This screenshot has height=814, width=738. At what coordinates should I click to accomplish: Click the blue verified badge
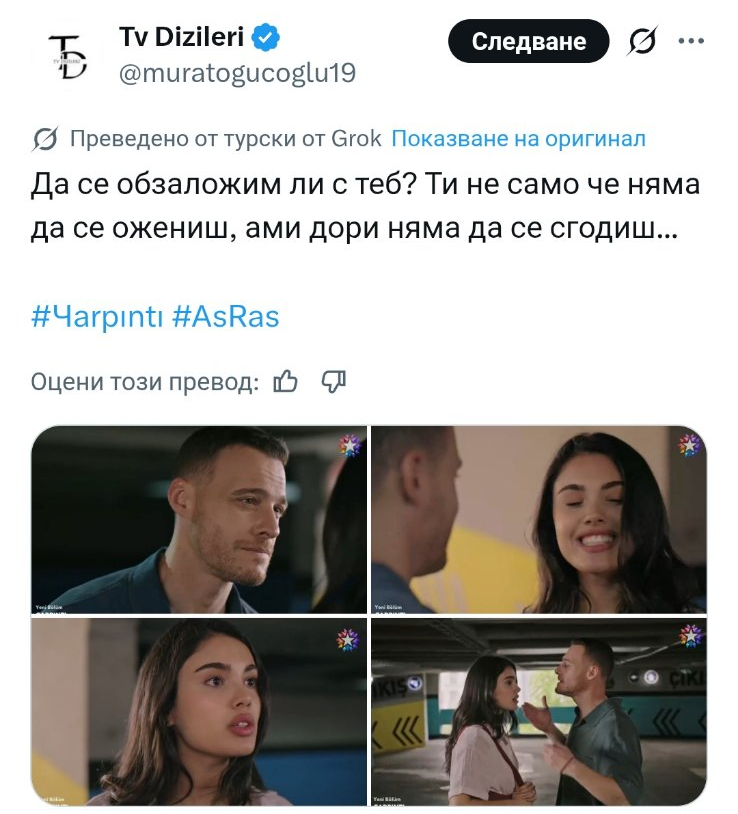pos(266,37)
